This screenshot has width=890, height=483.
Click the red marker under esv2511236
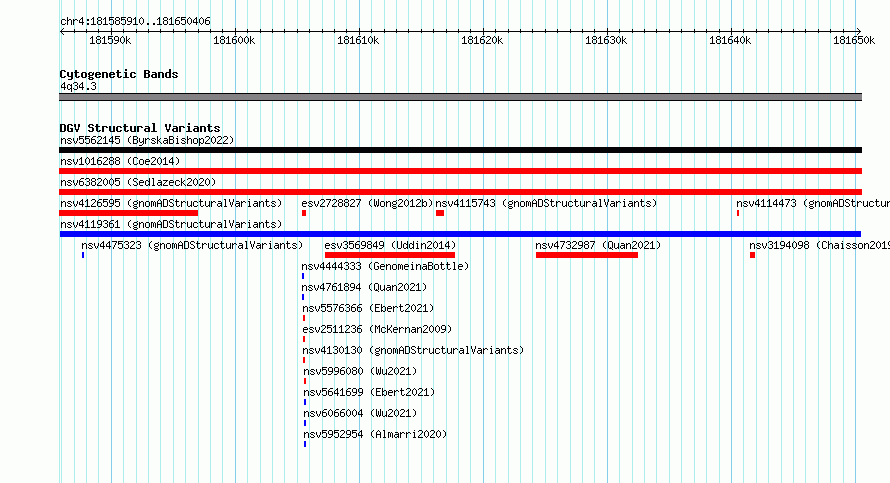pos(304,339)
